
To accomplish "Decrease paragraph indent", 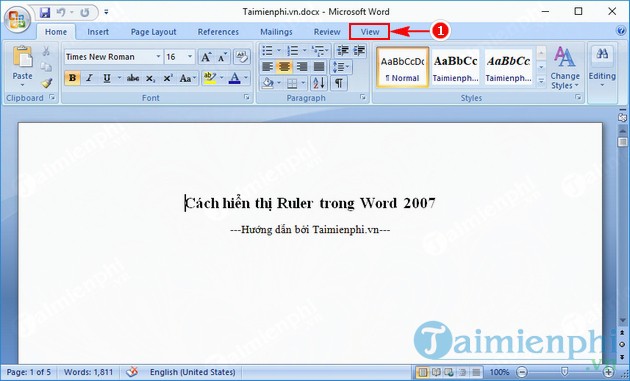I will coord(343,51).
